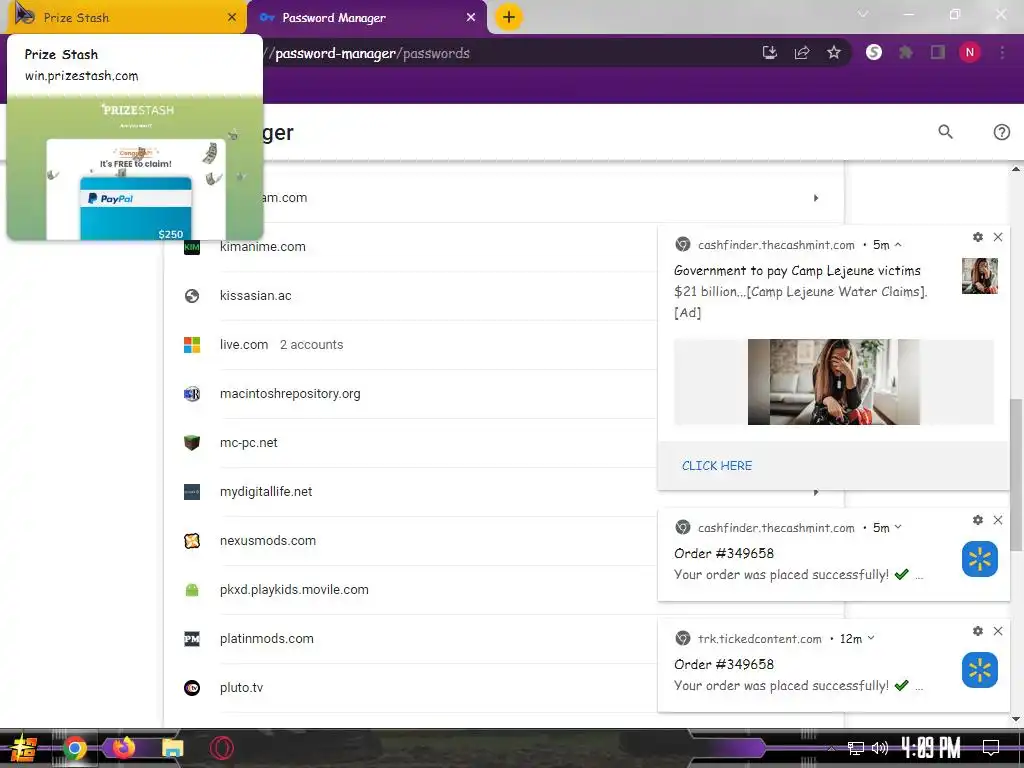Close the Camp Lejeune notification
The width and height of the screenshot is (1024, 768).
click(998, 237)
